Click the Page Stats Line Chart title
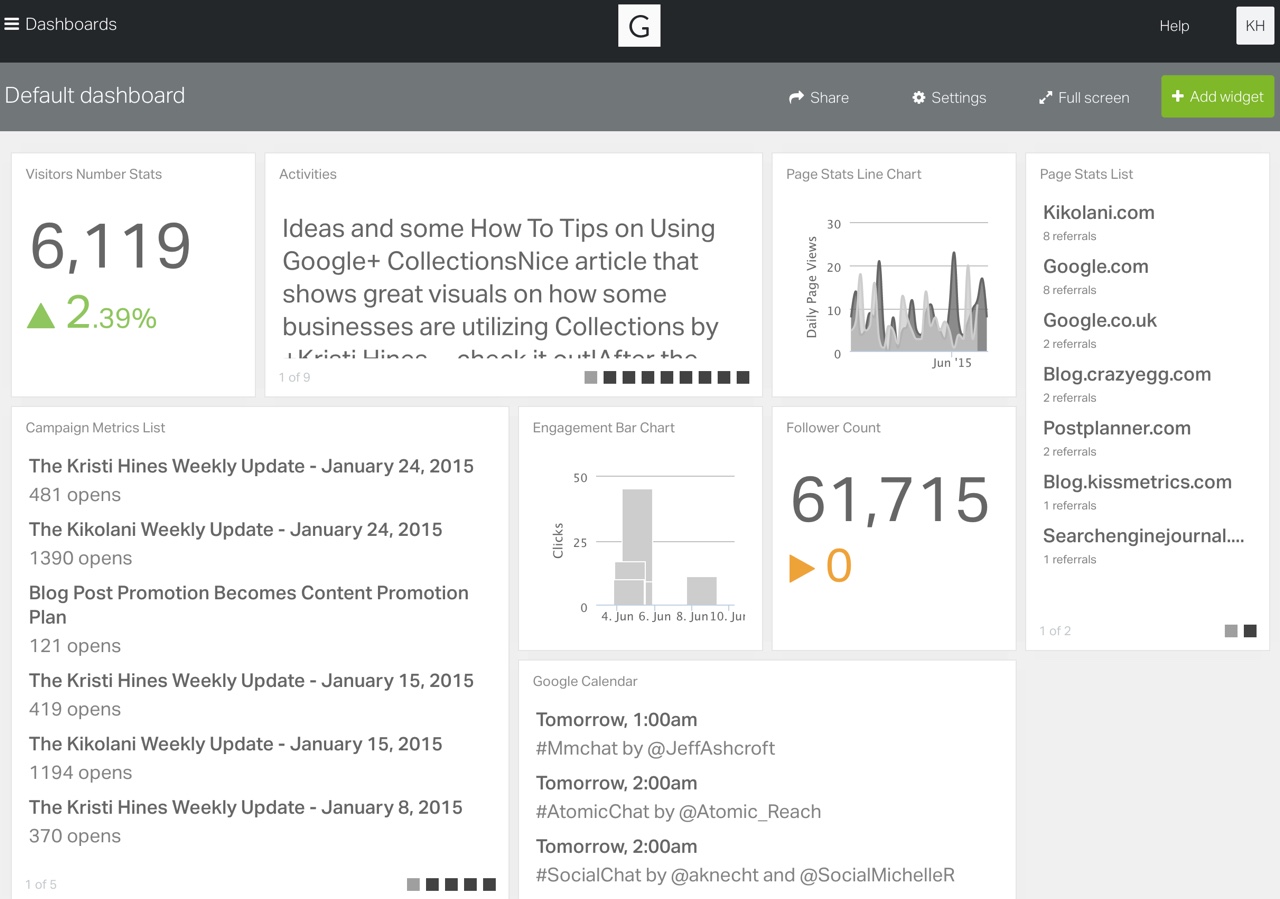Viewport: 1280px width, 899px height. [x=853, y=174]
